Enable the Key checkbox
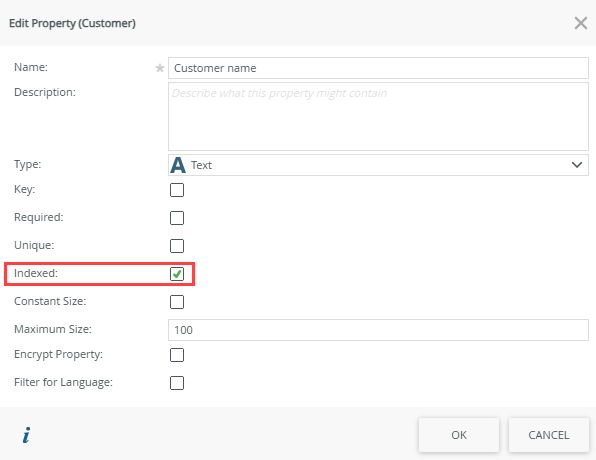 pos(177,190)
